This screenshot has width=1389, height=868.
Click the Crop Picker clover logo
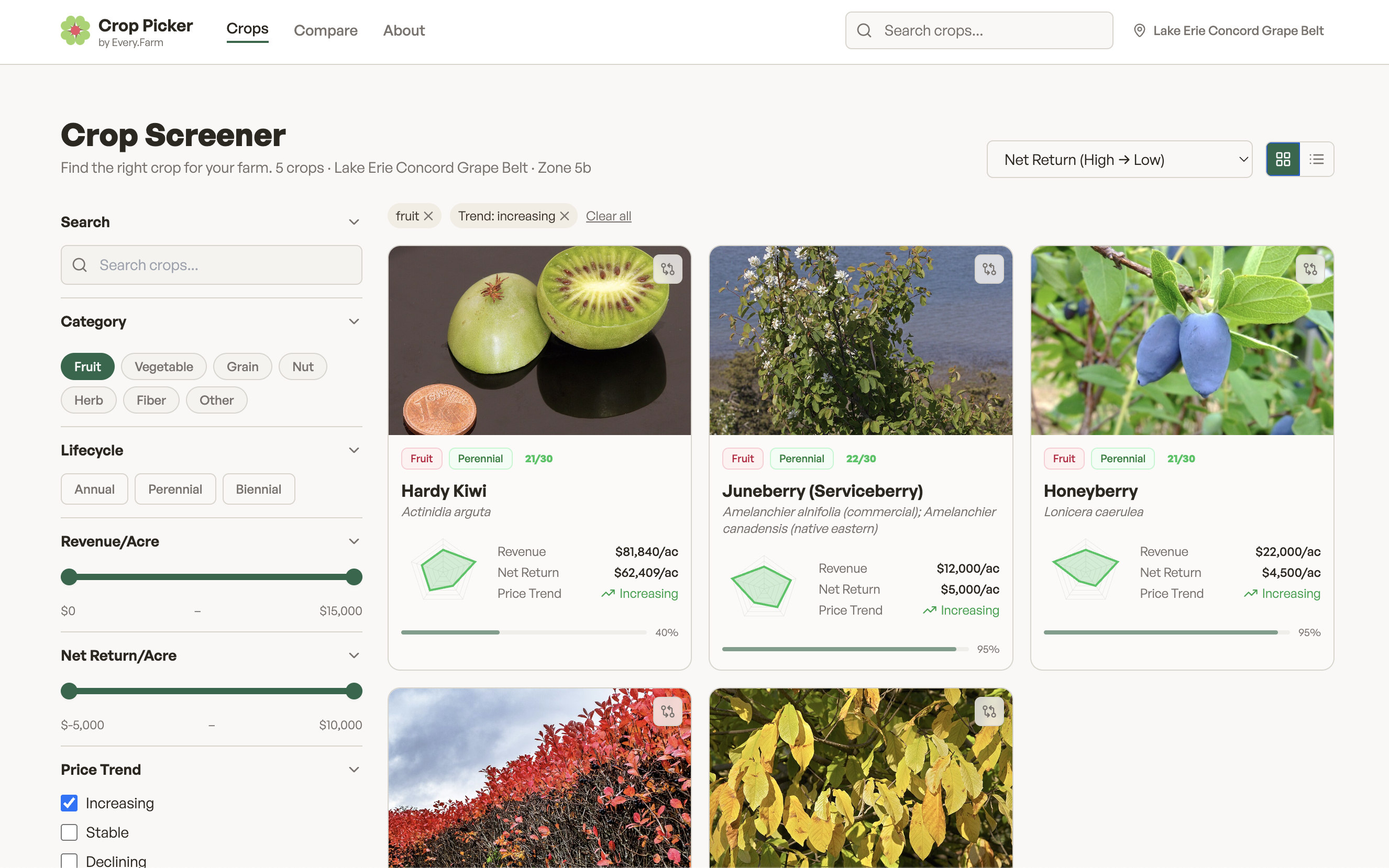pyautogui.click(x=75, y=30)
